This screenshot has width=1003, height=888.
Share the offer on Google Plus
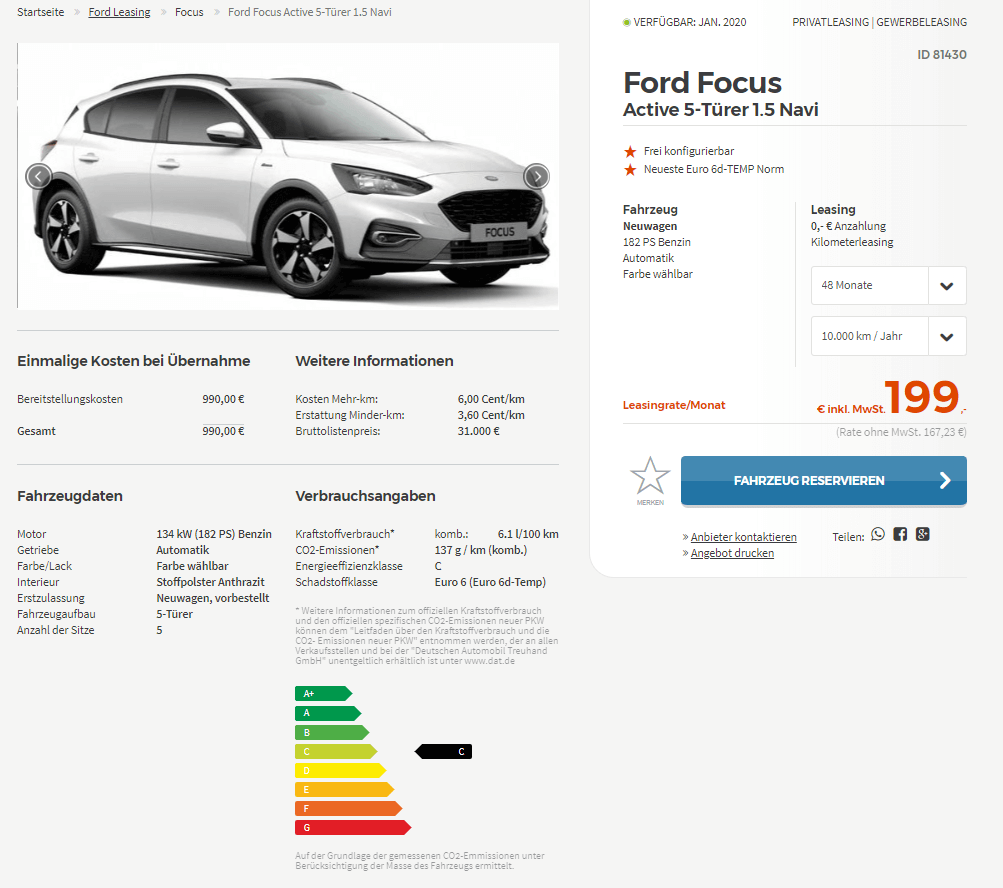point(922,534)
